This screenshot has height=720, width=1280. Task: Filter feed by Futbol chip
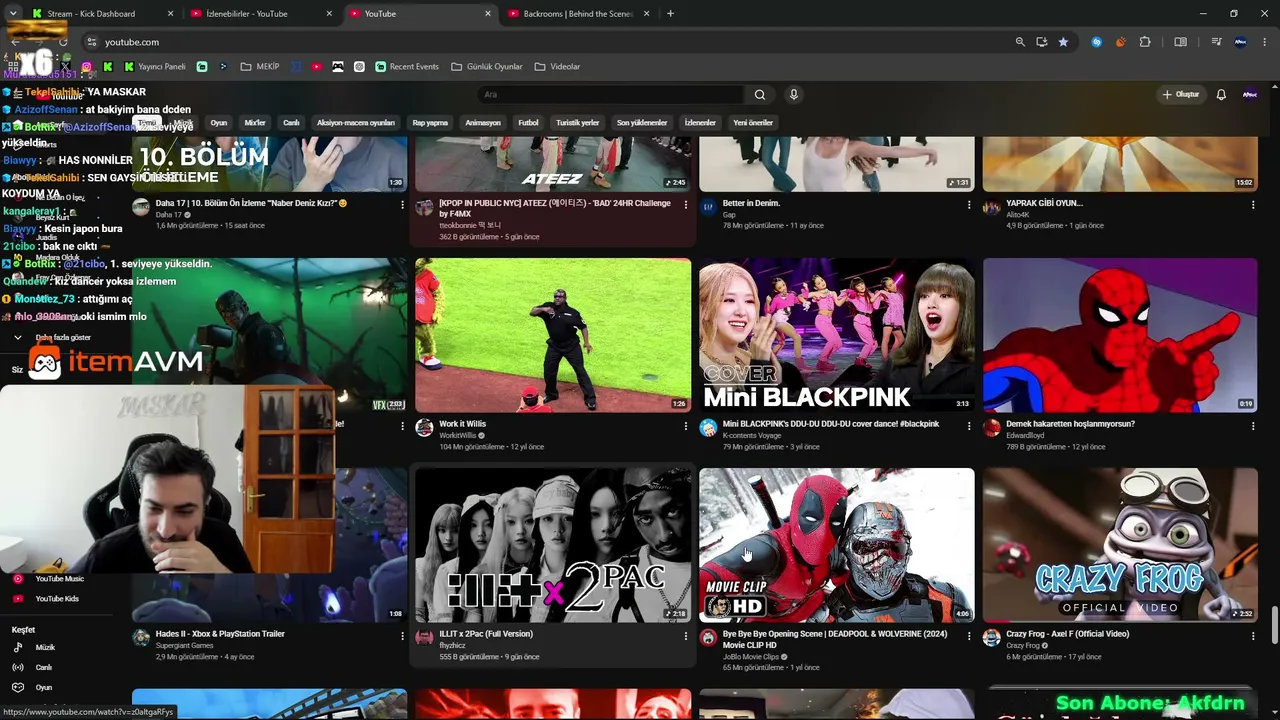(x=528, y=123)
